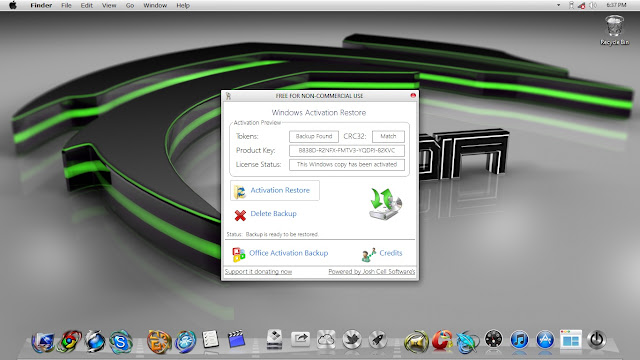Click the License Status field
The height and width of the screenshot is (360, 640).
[x=347, y=164]
